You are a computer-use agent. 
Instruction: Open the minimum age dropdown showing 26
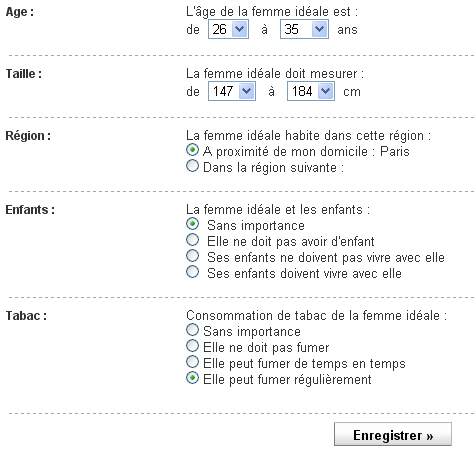(x=228, y=29)
